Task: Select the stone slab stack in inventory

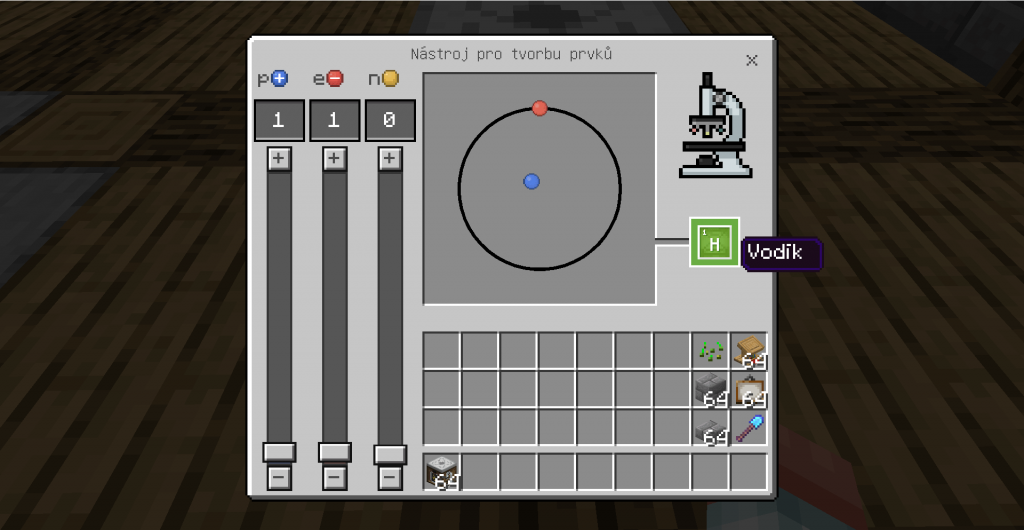Action: click(711, 428)
